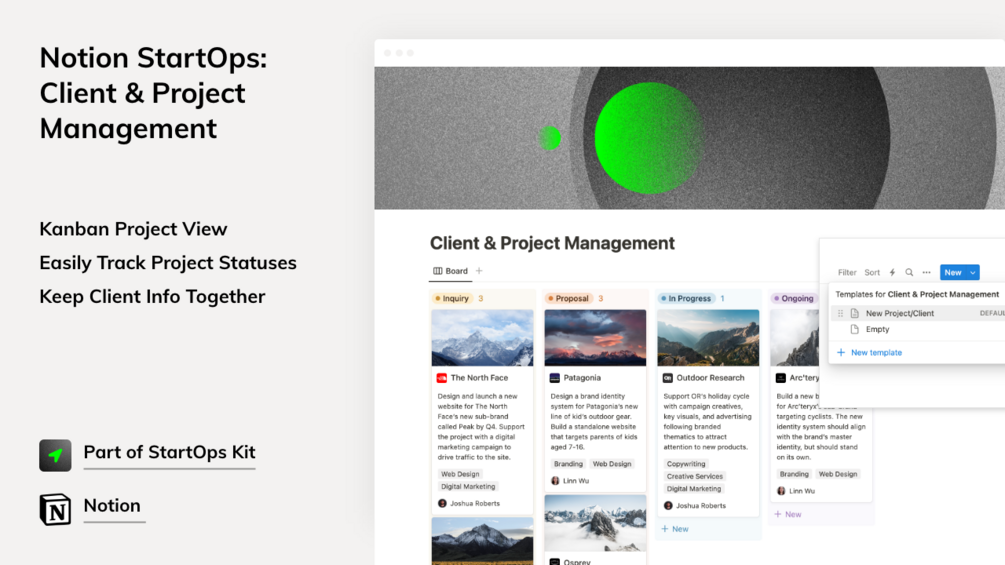Open the Part of StartOps Kit link
The width and height of the screenshot is (1005, 565).
point(169,452)
